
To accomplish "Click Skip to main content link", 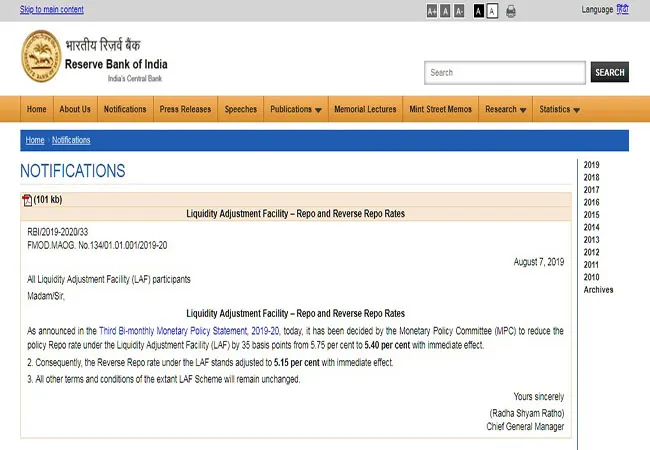I will pyautogui.click(x=52, y=10).
